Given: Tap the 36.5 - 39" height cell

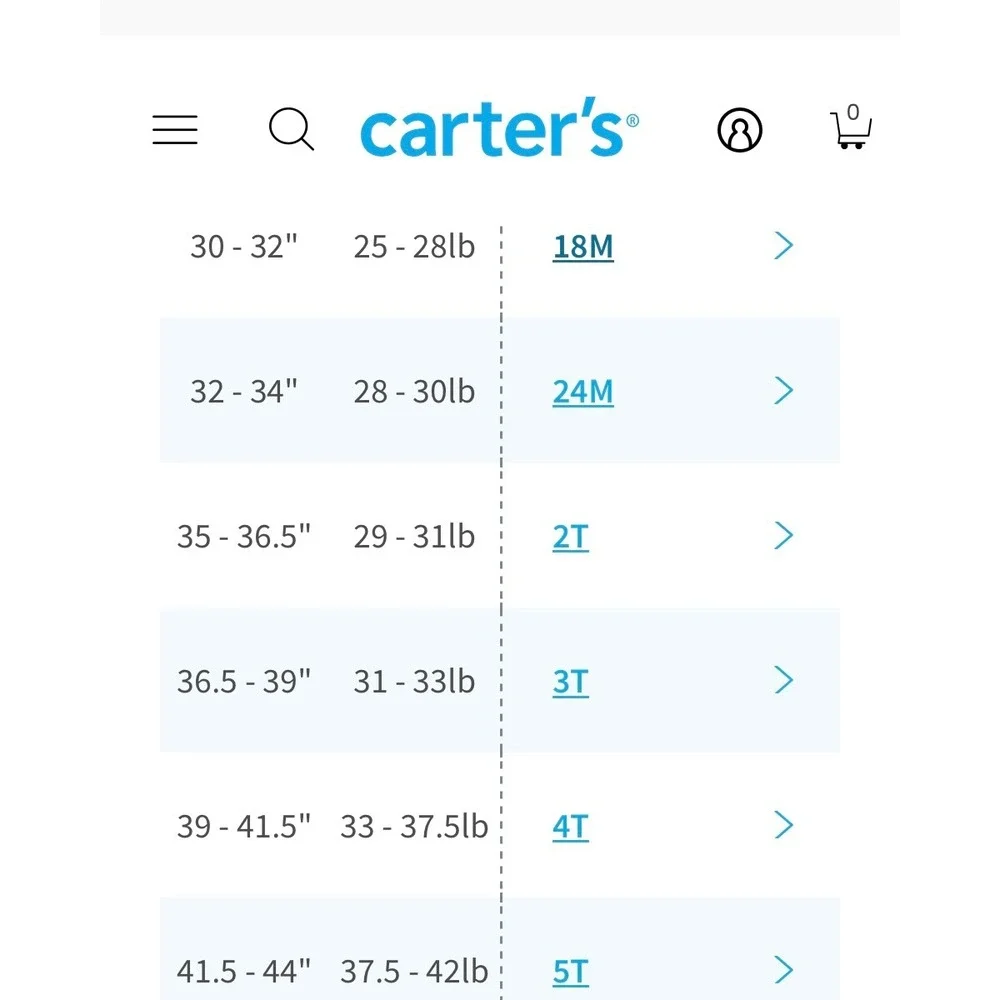Looking at the screenshot, I should point(244,682).
